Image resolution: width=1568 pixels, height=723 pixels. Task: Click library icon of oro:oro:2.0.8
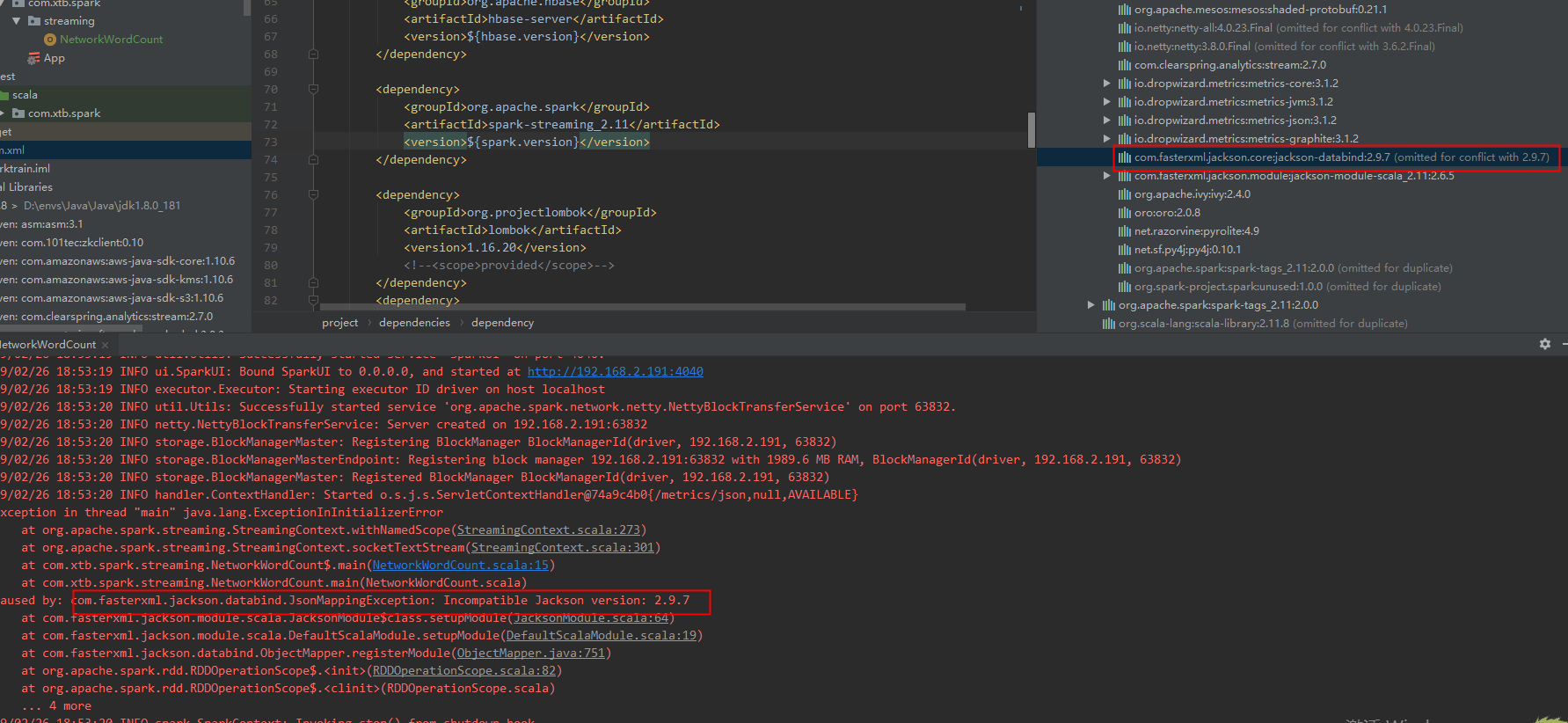[1124, 213]
